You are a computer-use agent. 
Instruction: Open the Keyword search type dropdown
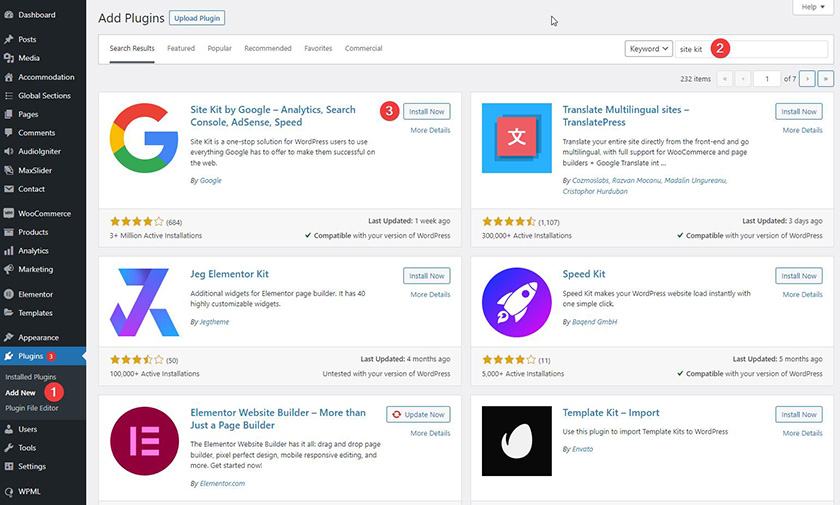(x=648, y=49)
